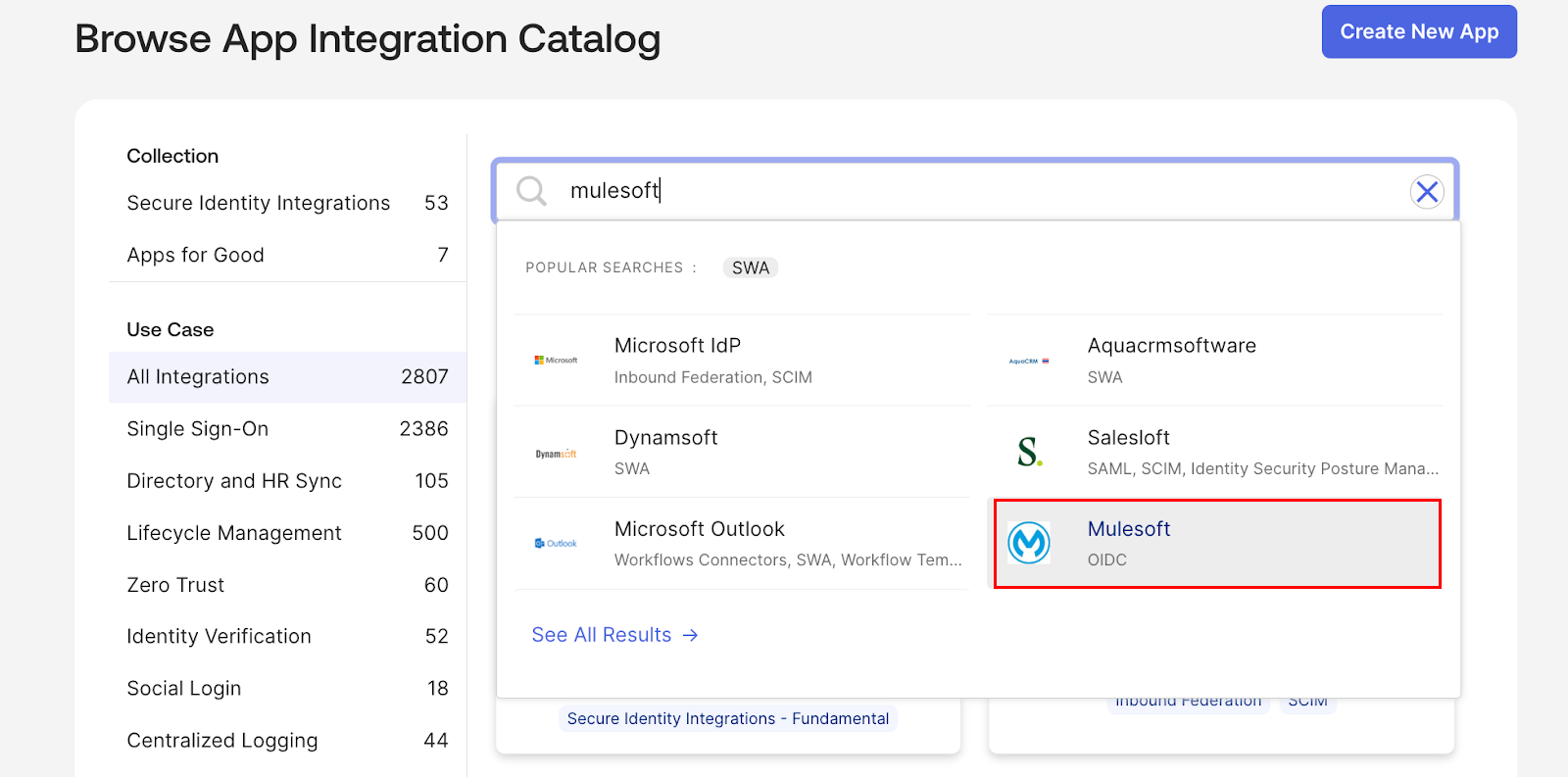The height and width of the screenshot is (777, 1568).
Task: Select the Centralized Logging filter
Action: pos(287,741)
